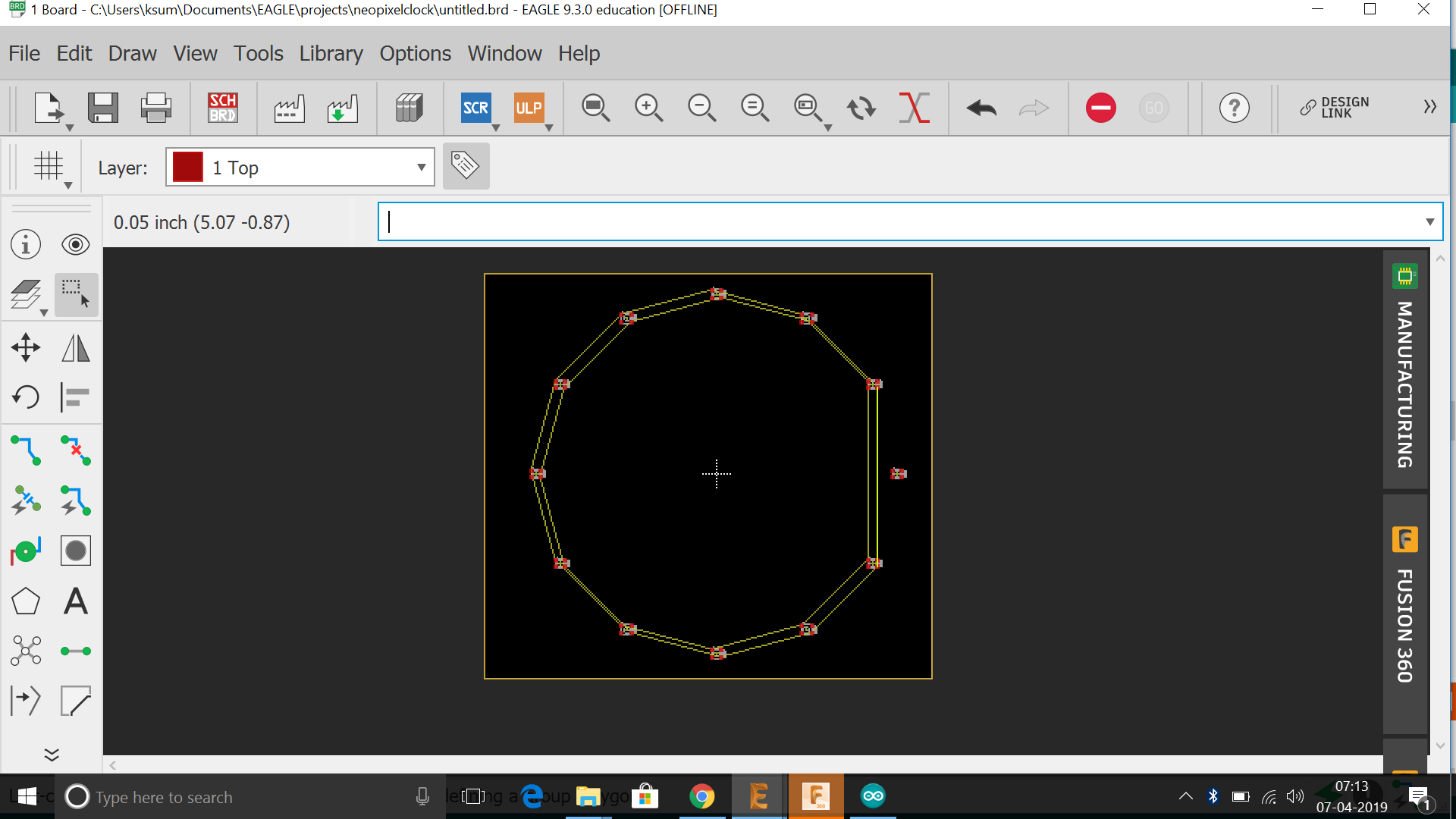Run a script with SCR icon
Image resolution: width=1456 pixels, height=819 pixels.
[x=475, y=108]
